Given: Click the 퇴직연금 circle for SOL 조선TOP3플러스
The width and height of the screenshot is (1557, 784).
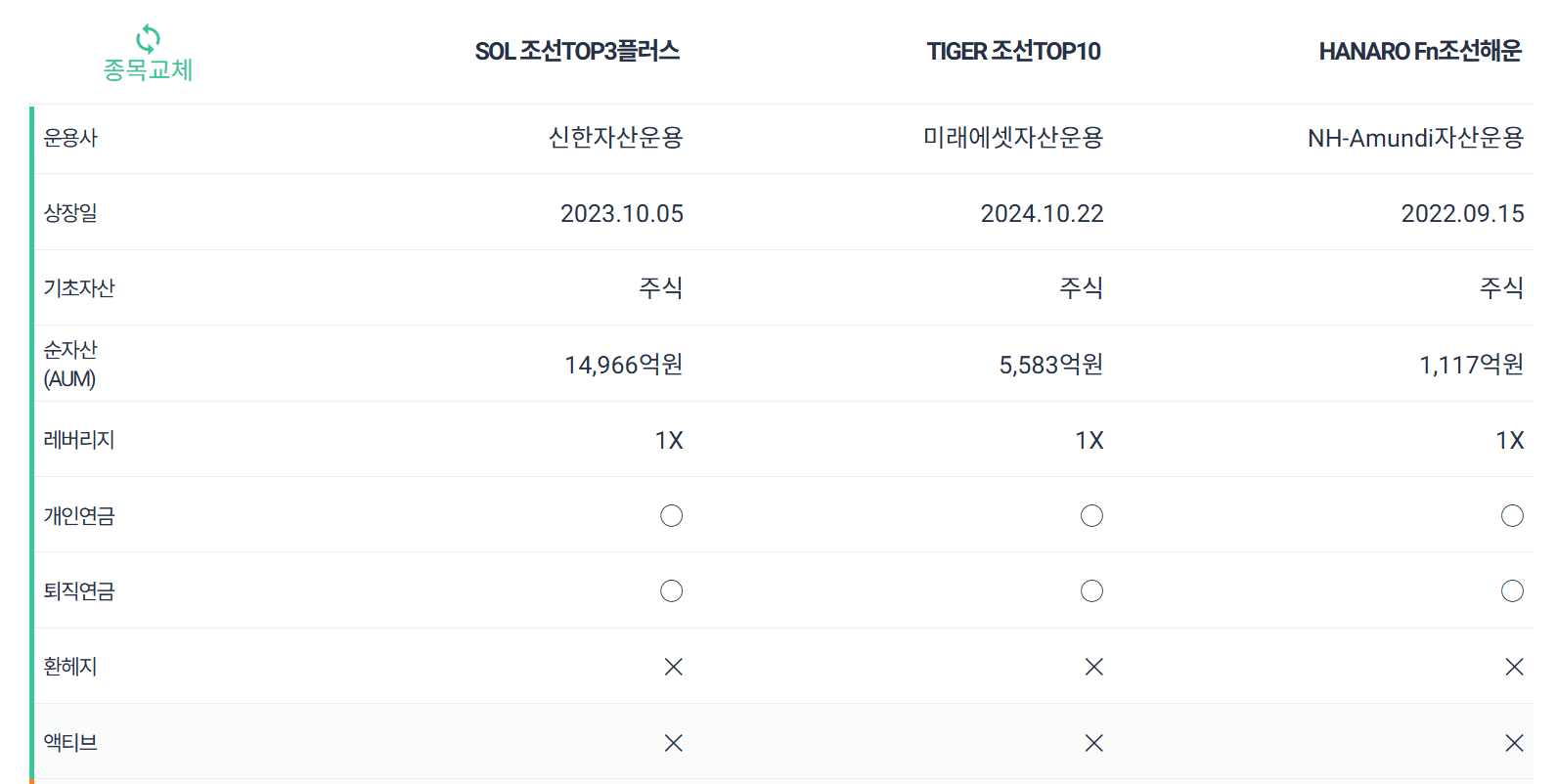Looking at the screenshot, I should click(x=671, y=590).
